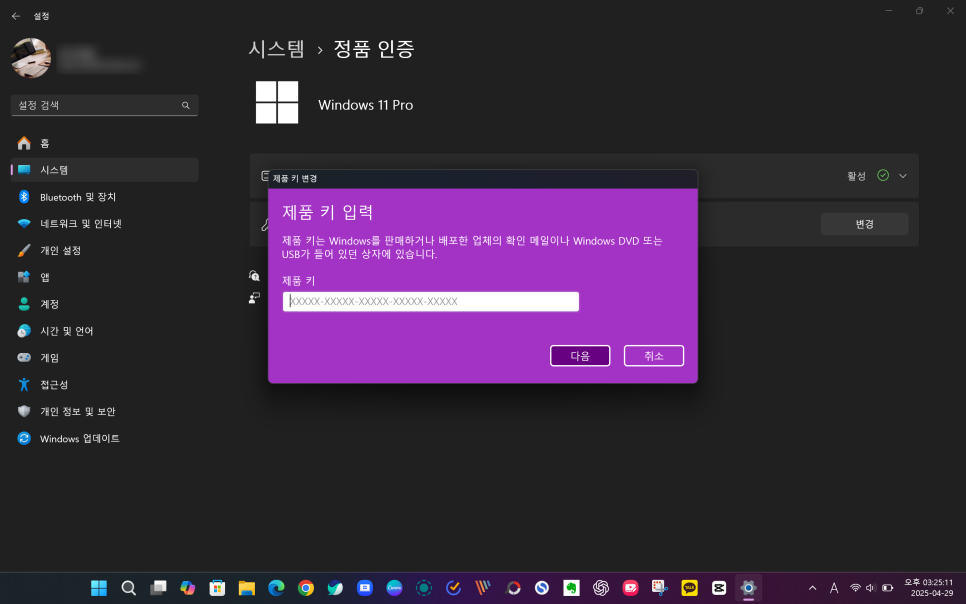Focus the 설정 검색 search box
Image resolution: width=966 pixels, height=604 pixels.
tap(104, 105)
